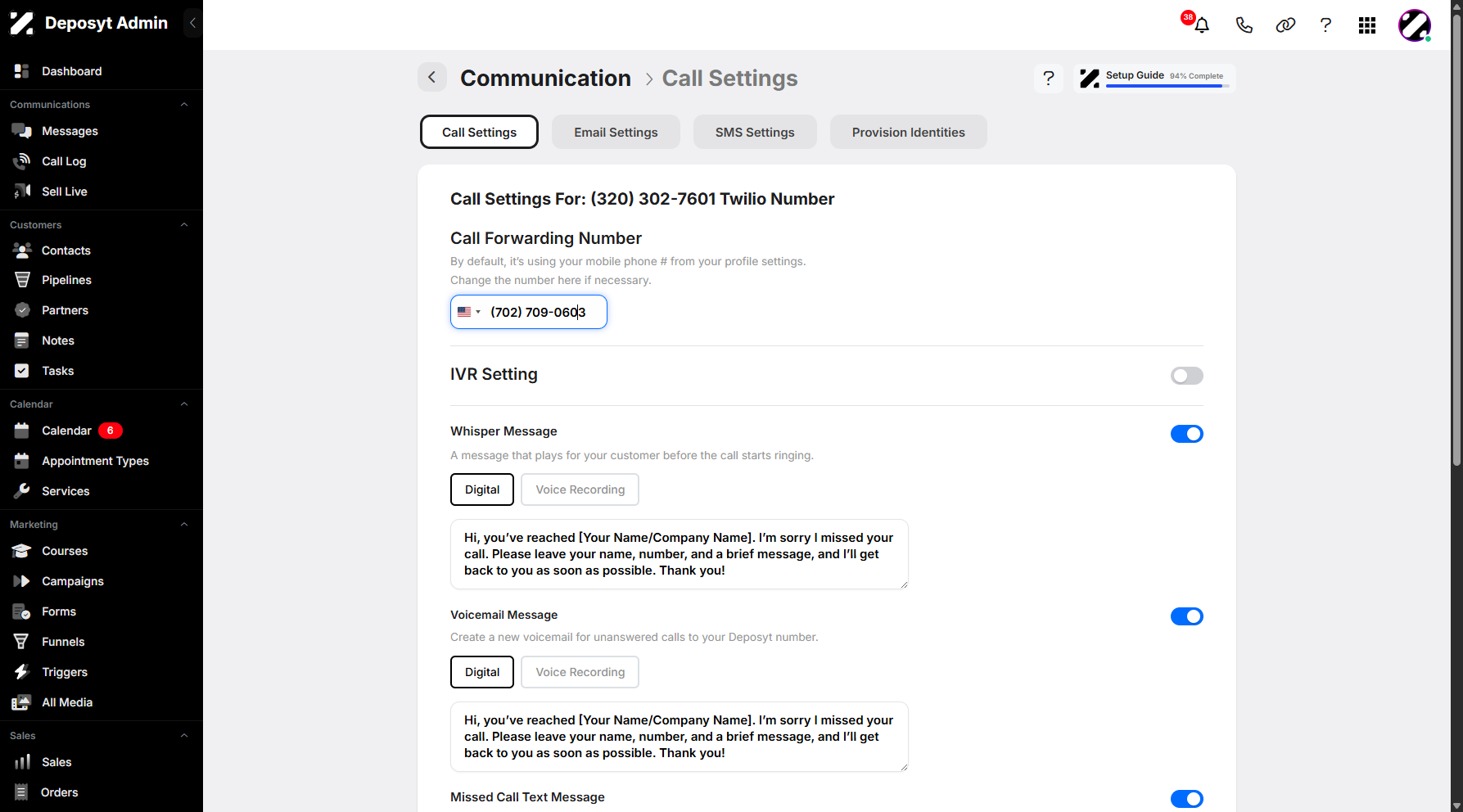Open the notifications bell icon

click(x=1201, y=25)
